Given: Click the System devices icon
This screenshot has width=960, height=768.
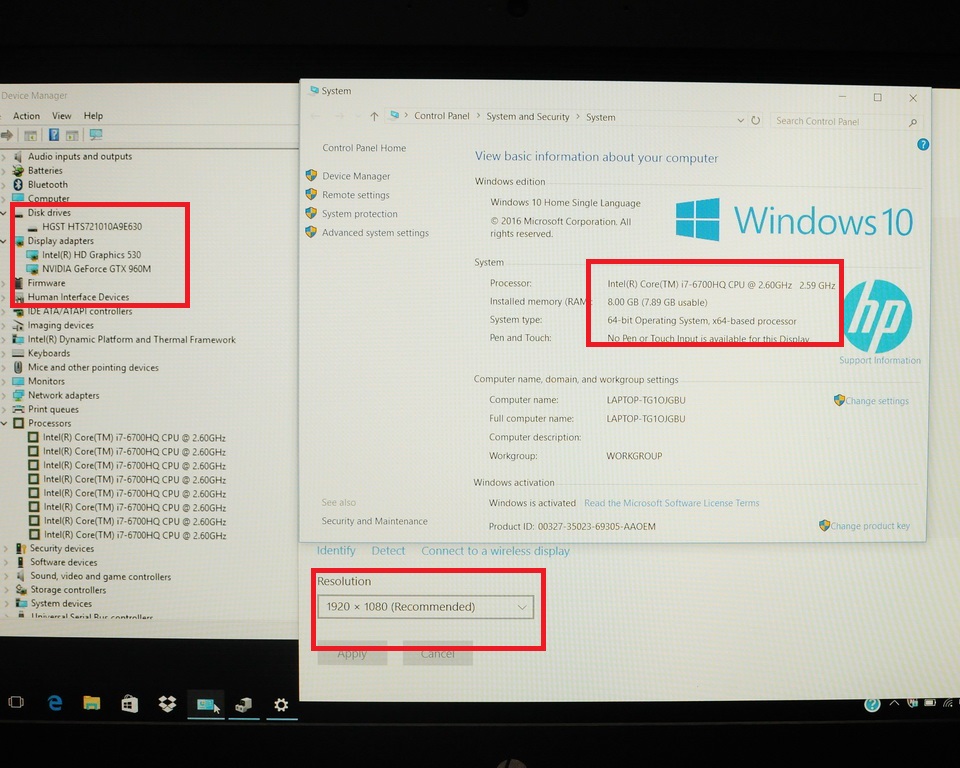Looking at the screenshot, I should coord(21,603).
